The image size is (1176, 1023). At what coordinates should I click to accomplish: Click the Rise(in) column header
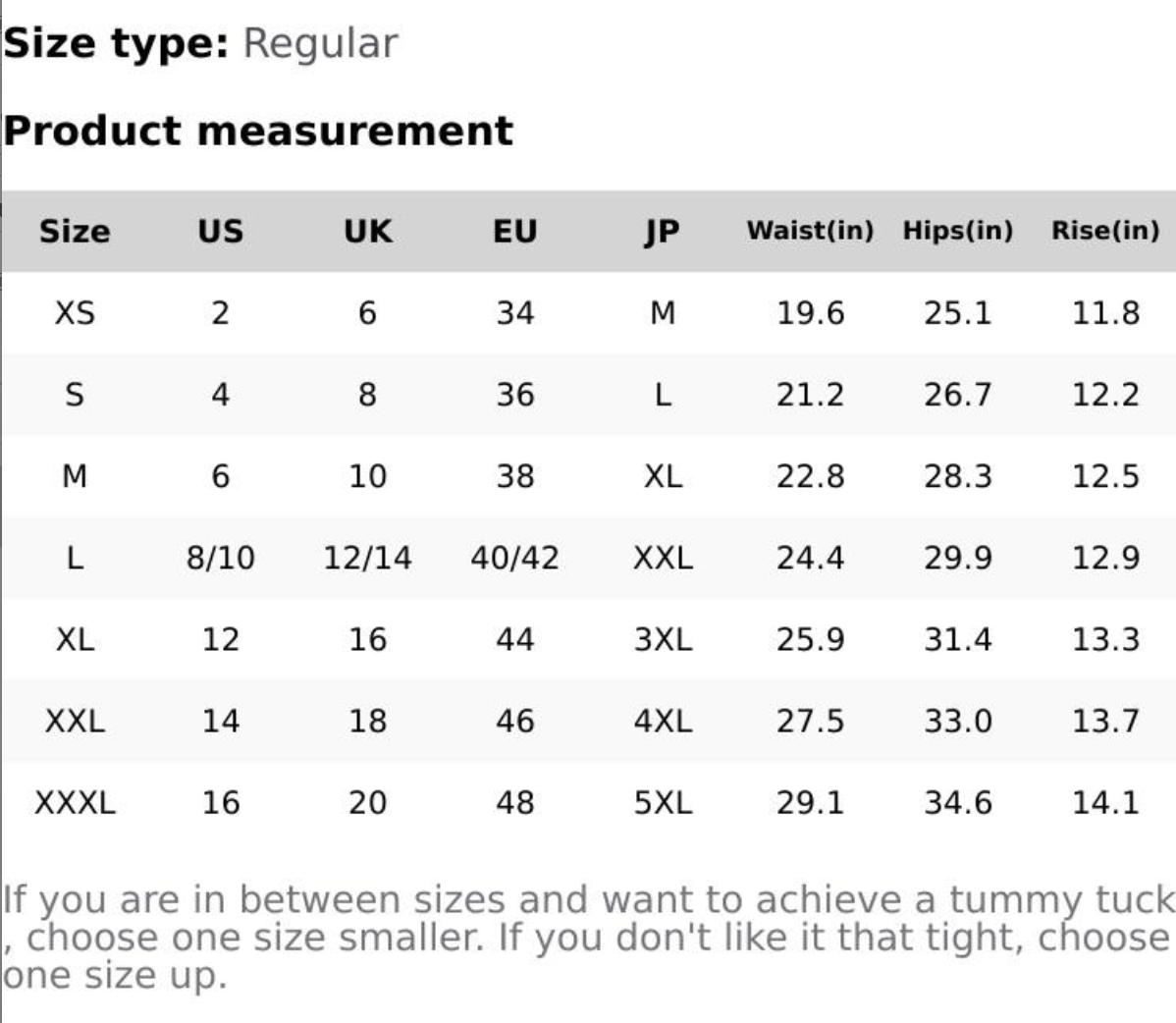click(x=1105, y=231)
